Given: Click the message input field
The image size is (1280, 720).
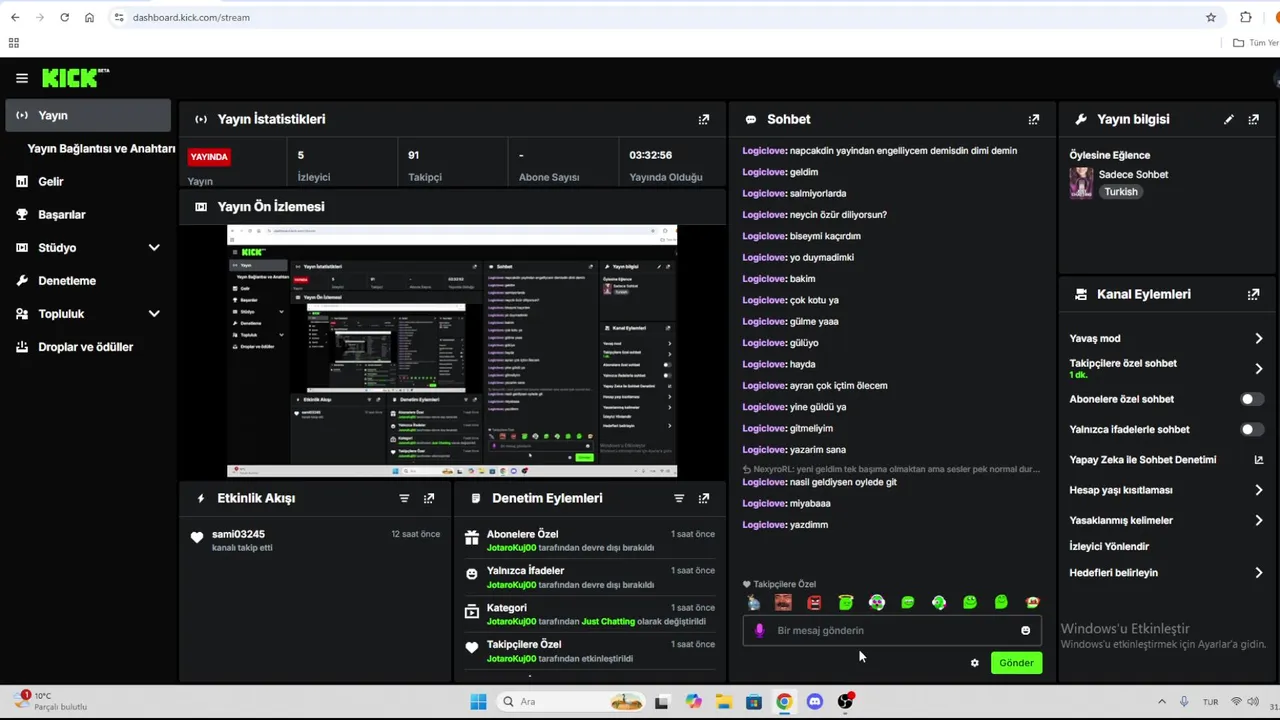Looking at the screenshot, I should (892, 630).
